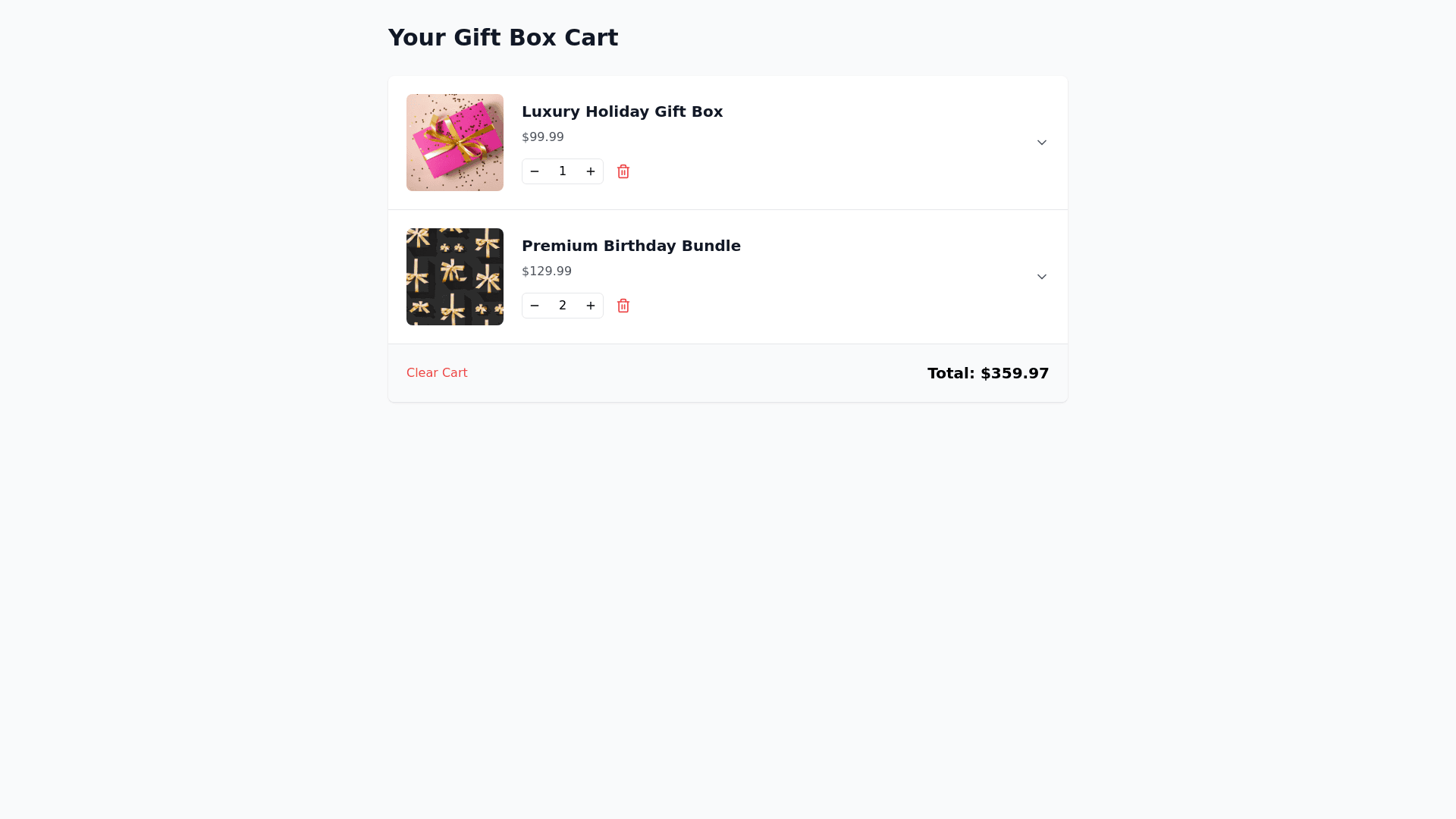Delete Luxury Holiday Gift Box from cart
This screenshot has height=819, width=1456.
coord(623,171)
